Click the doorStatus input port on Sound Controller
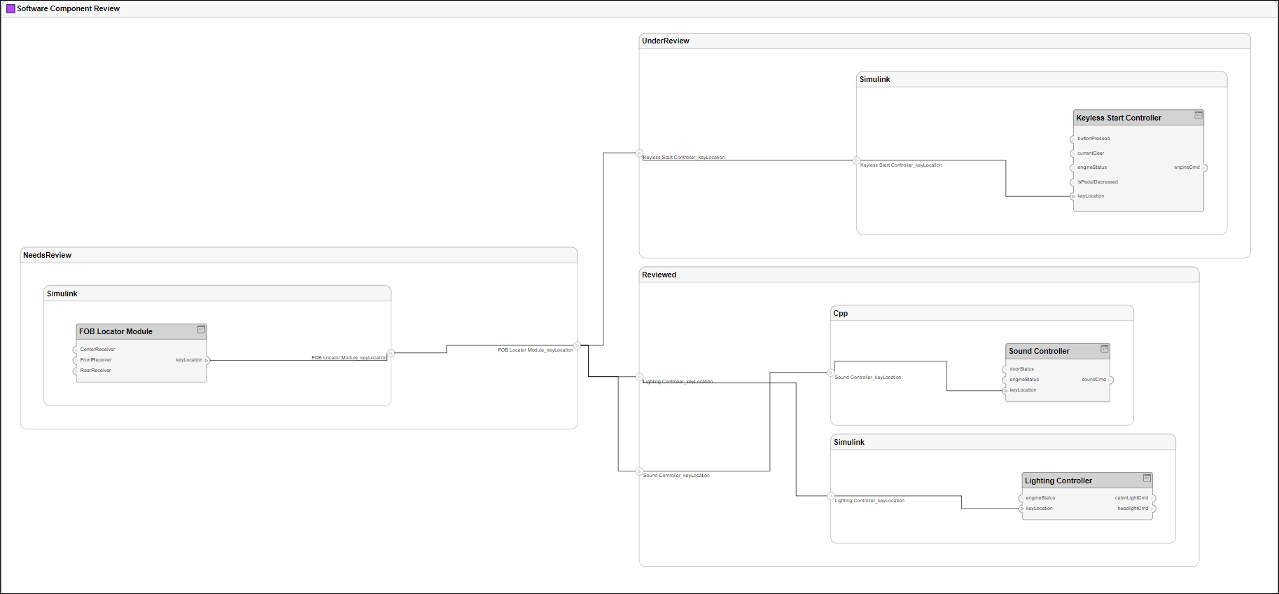Screen dimensions: 1279x594 pos(1004,369)
